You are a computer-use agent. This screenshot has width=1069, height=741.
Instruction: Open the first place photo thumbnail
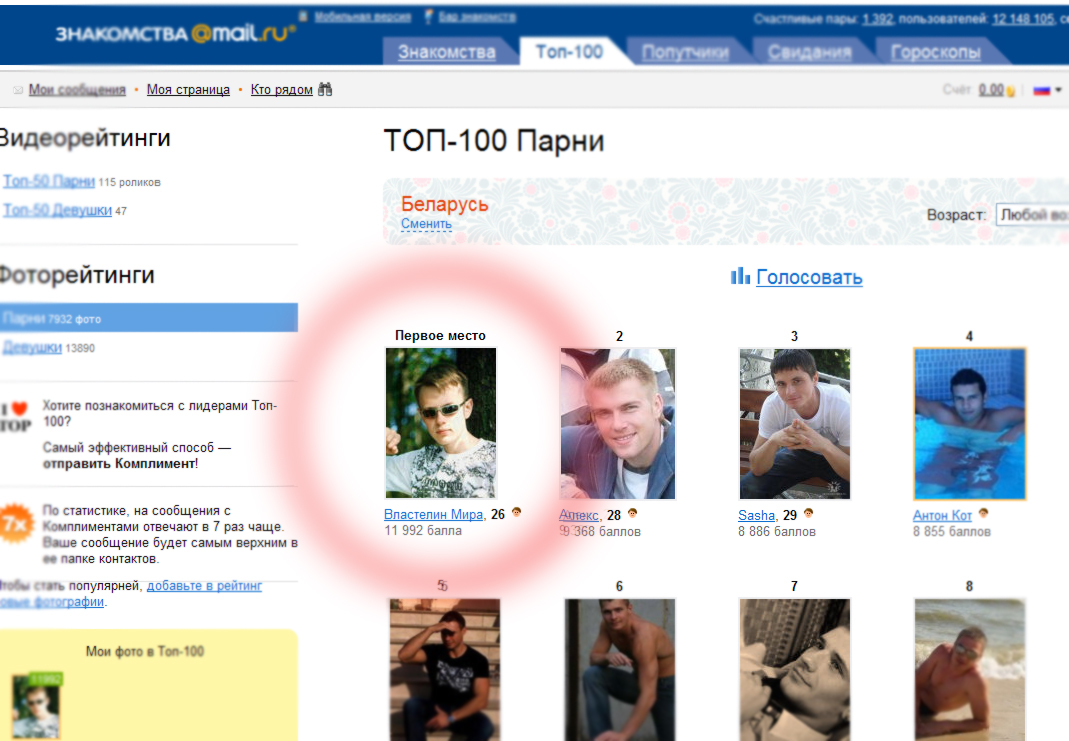tap(441, 423)
